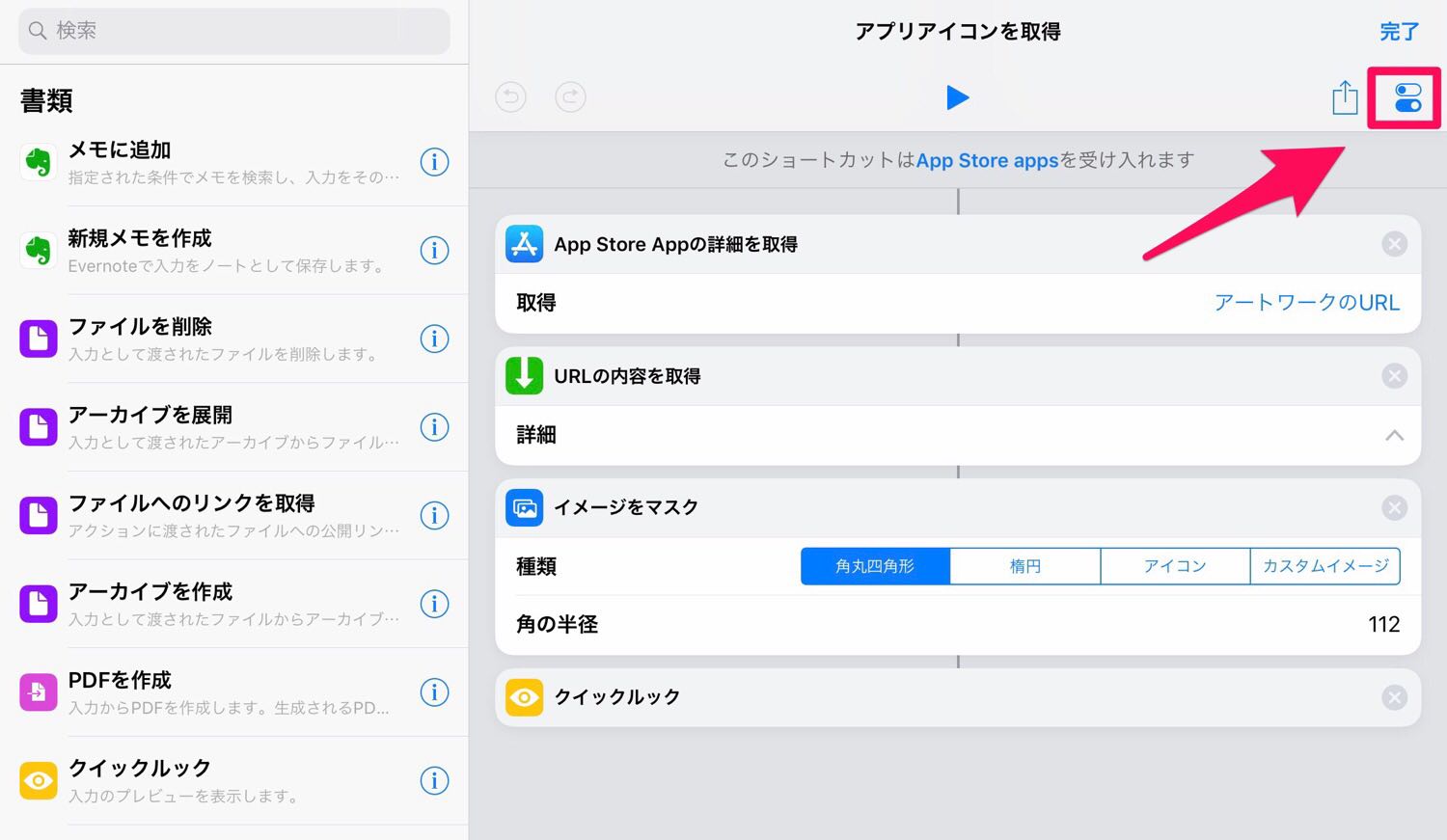Choose カスタムイメージ mask type

tap(1324, 566)
